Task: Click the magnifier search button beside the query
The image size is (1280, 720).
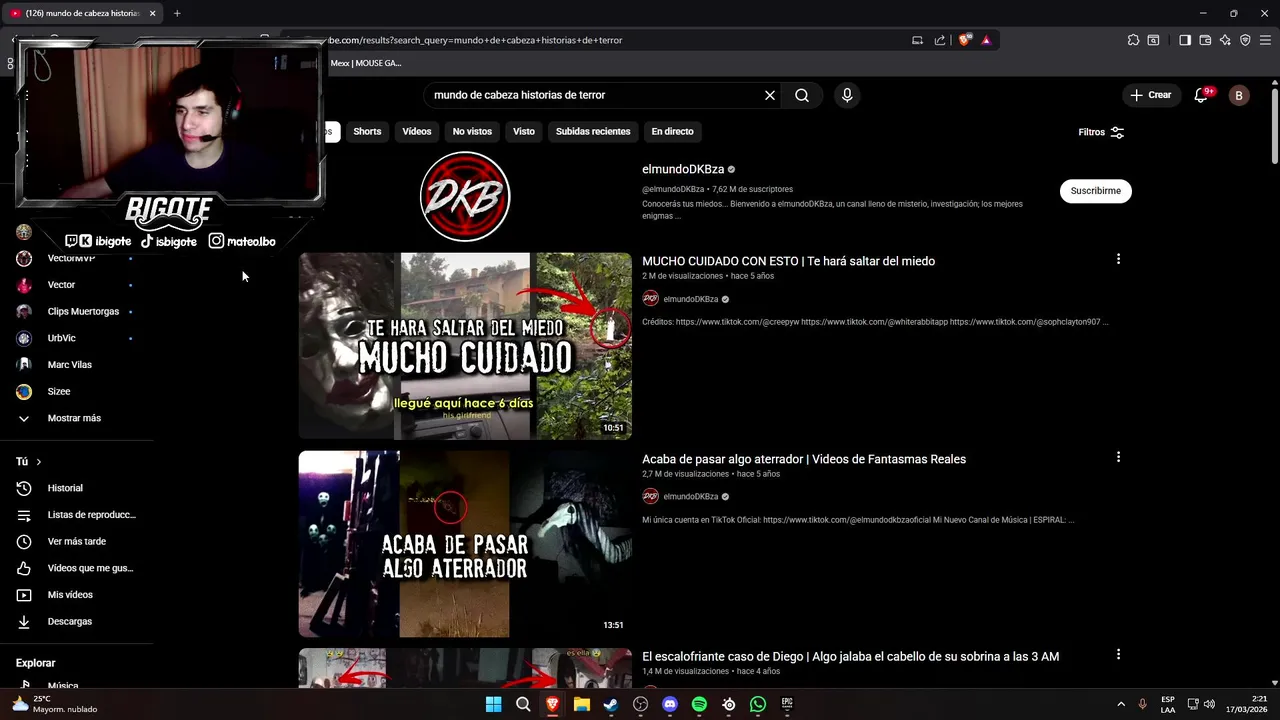Action: (802, 95)
